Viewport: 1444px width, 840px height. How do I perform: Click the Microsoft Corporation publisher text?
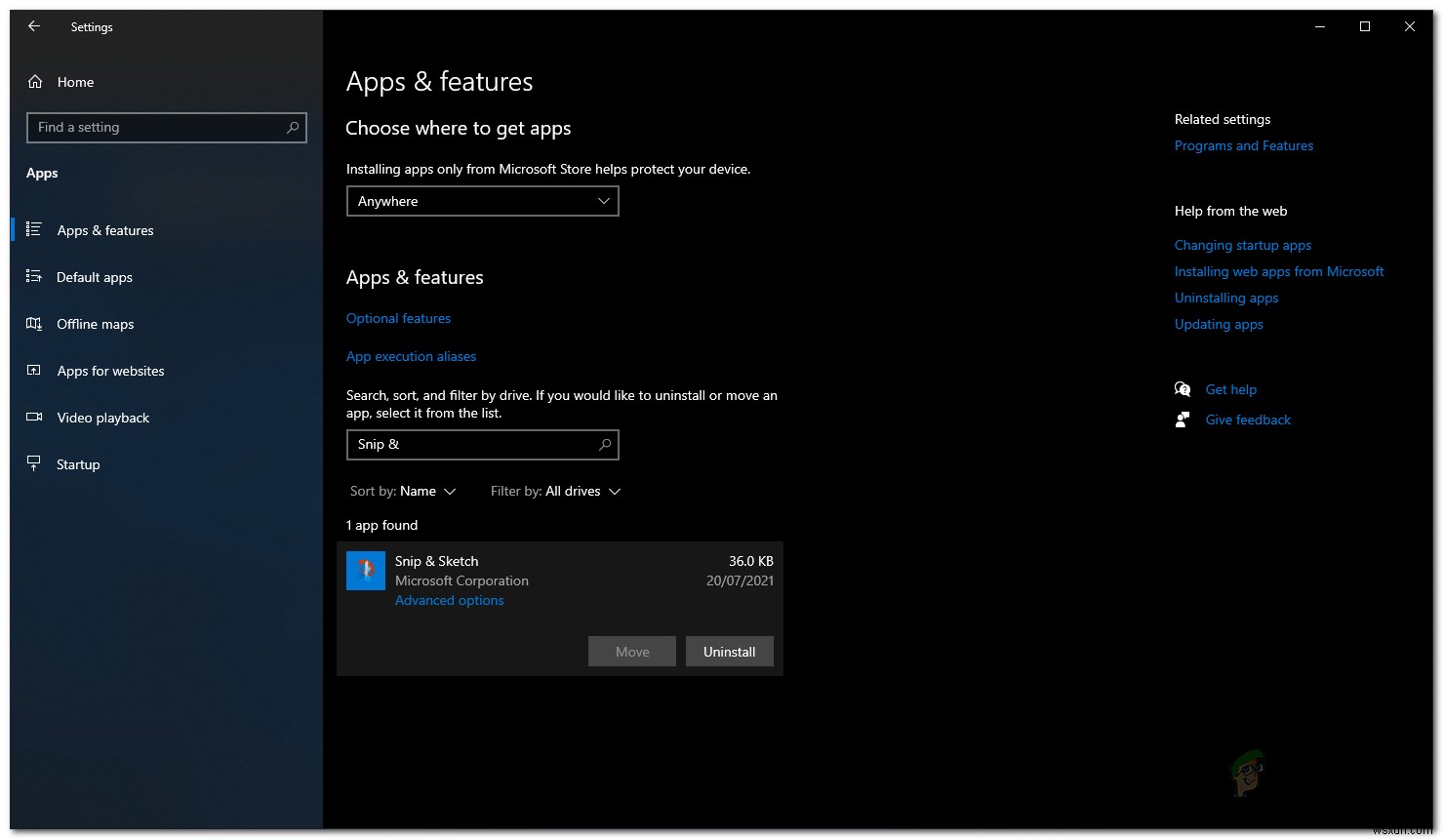coord(461,580)
